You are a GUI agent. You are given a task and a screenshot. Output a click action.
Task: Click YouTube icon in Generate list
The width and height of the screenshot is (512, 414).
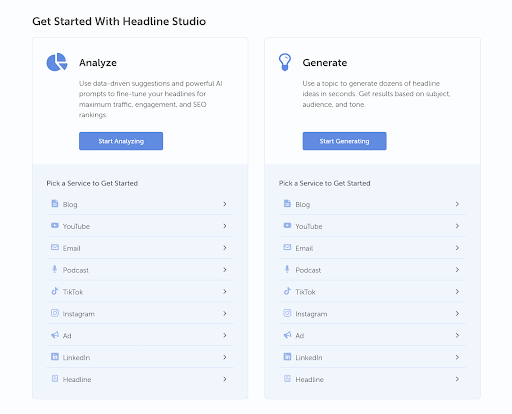pyautogui.click(x=287, y=225)
